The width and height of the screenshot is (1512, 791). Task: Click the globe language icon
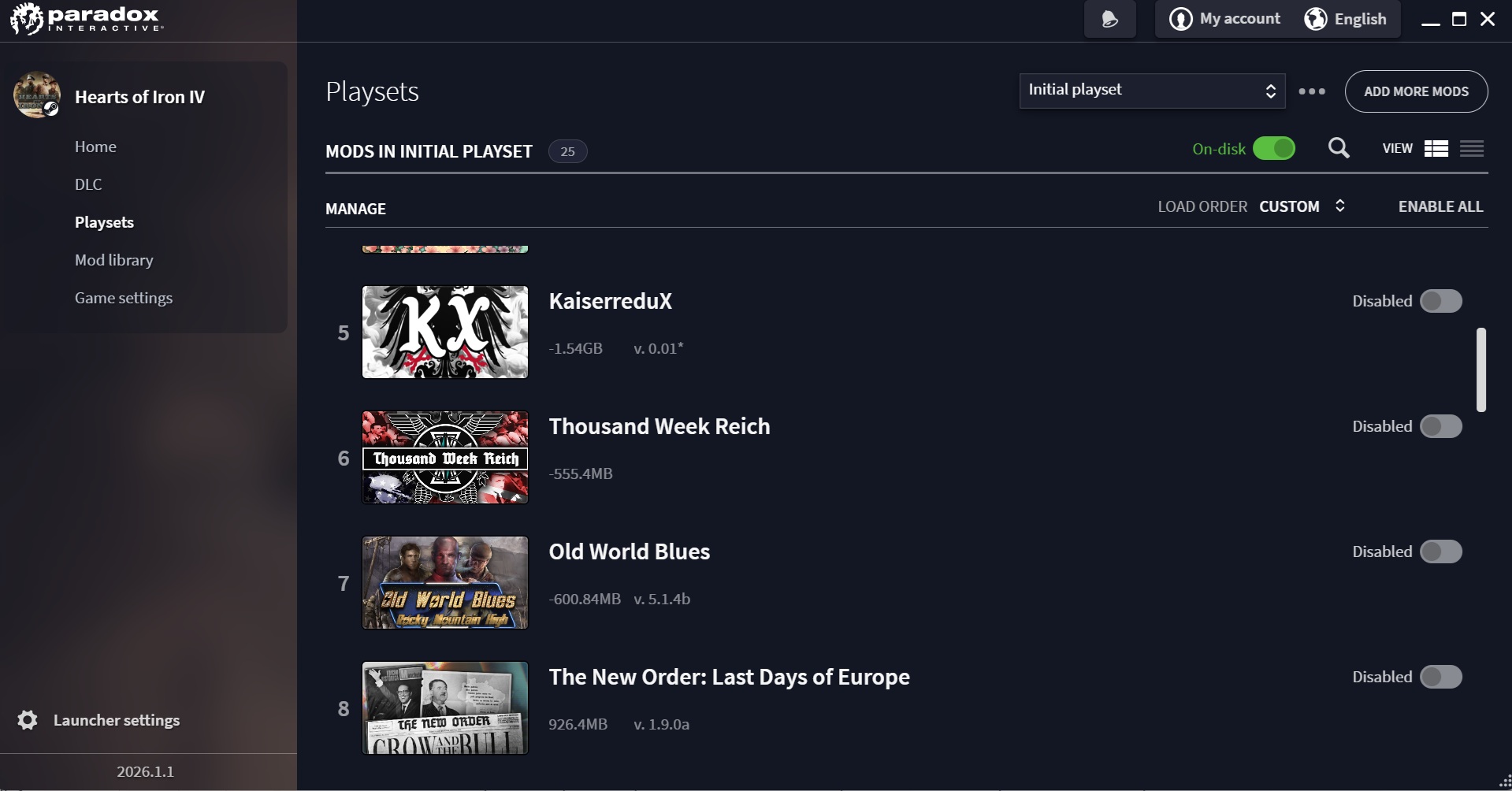pyautogui.click(x=1315, y=19)
